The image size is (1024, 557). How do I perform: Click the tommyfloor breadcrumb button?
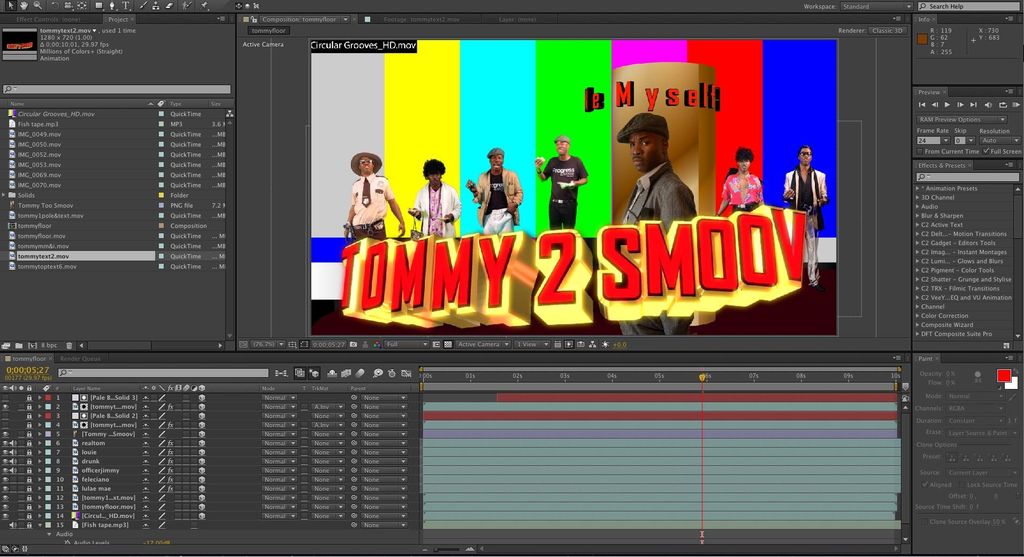pos(268,31)
